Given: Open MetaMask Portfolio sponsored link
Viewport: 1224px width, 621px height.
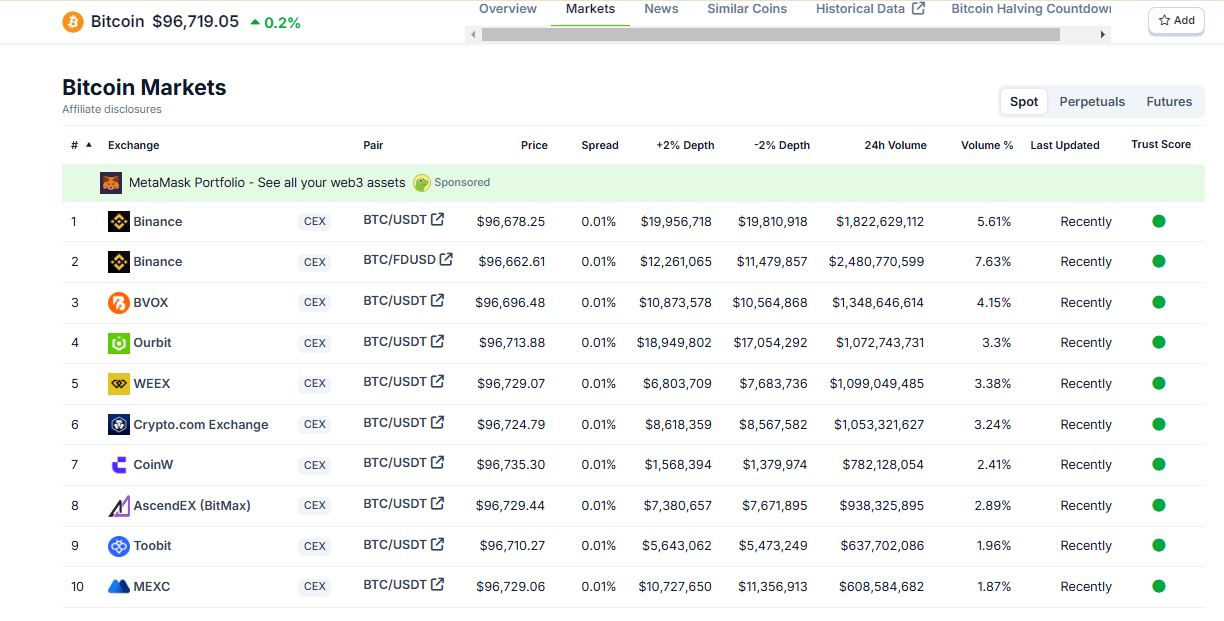Looking at the screenshot, I should [x=267, y=183].
